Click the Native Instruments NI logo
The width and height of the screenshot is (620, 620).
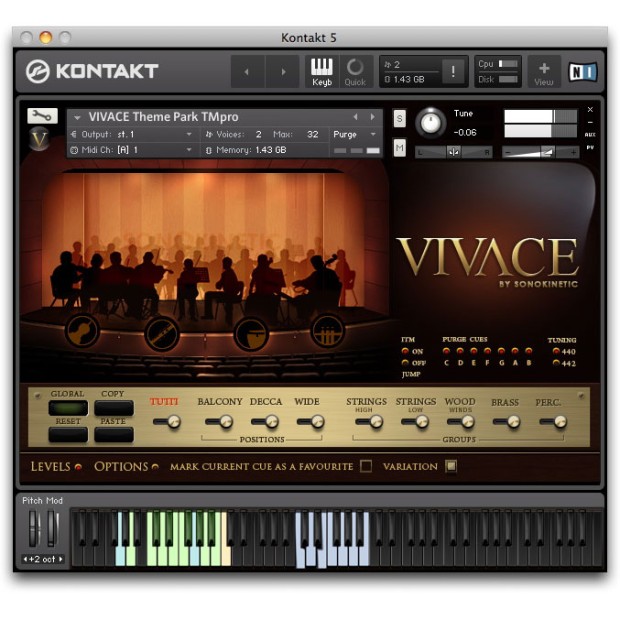582,72
